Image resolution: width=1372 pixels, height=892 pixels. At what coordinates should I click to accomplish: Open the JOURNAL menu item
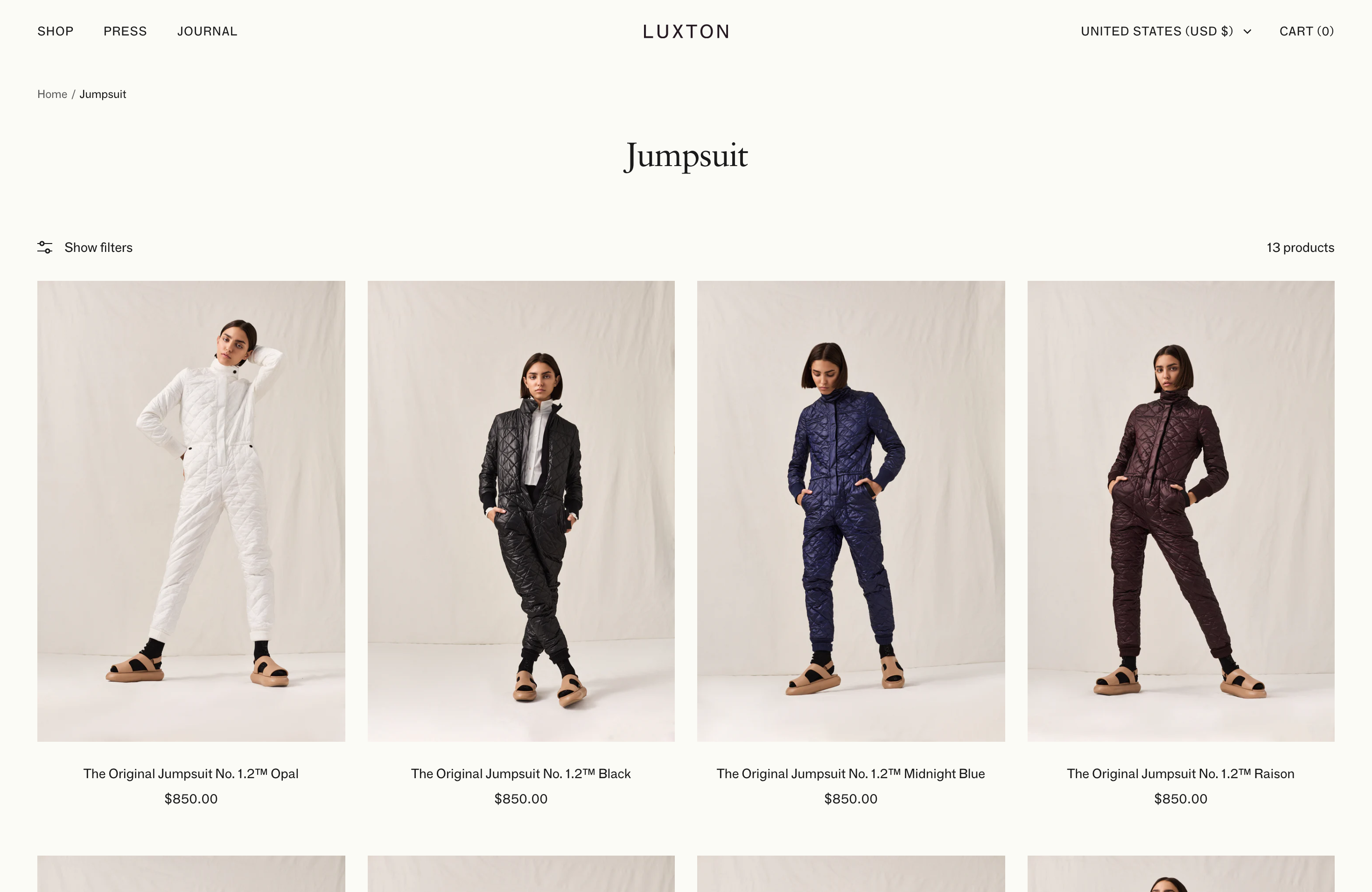point(208,31)
